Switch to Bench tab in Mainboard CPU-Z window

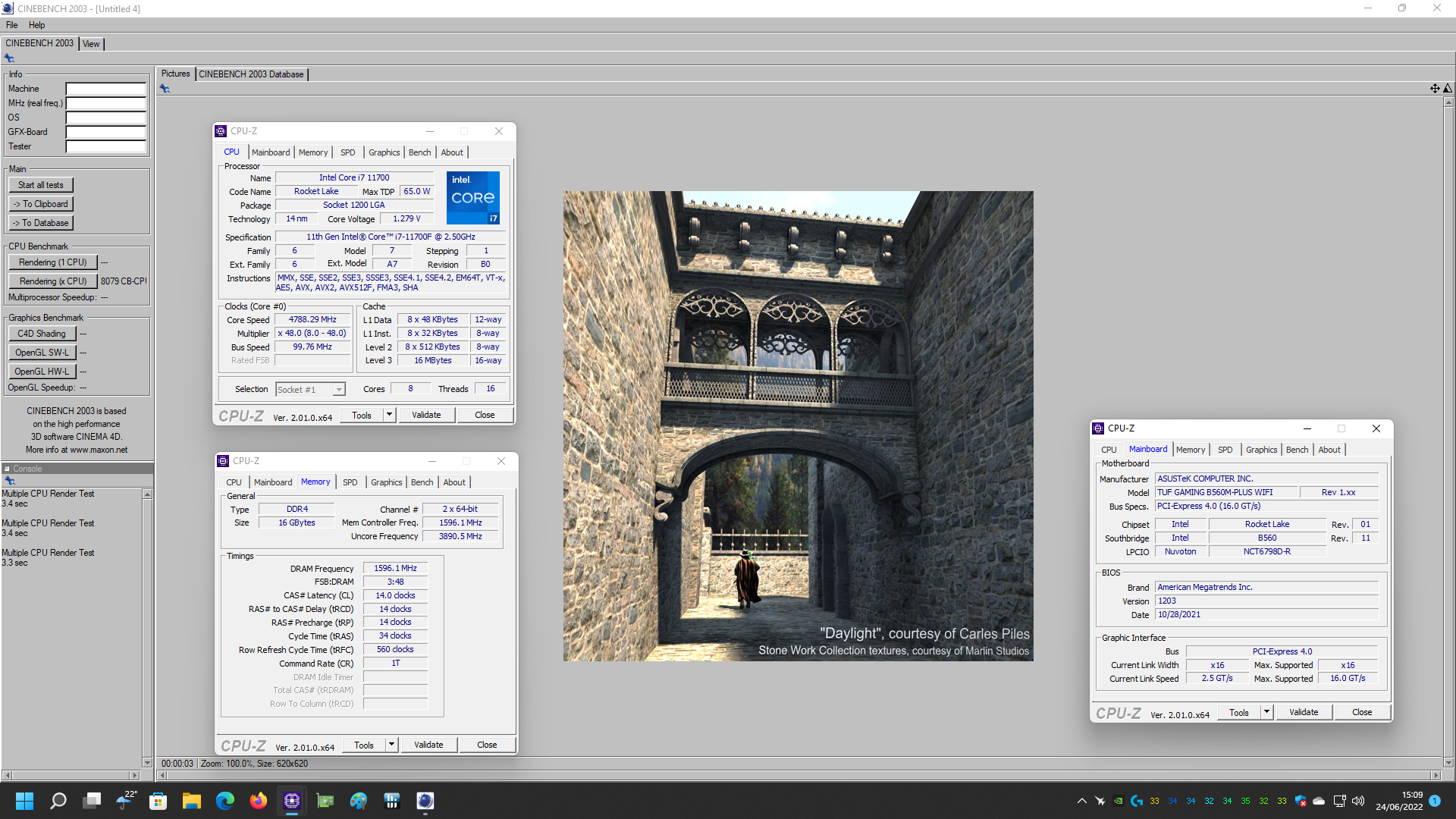1297,450
